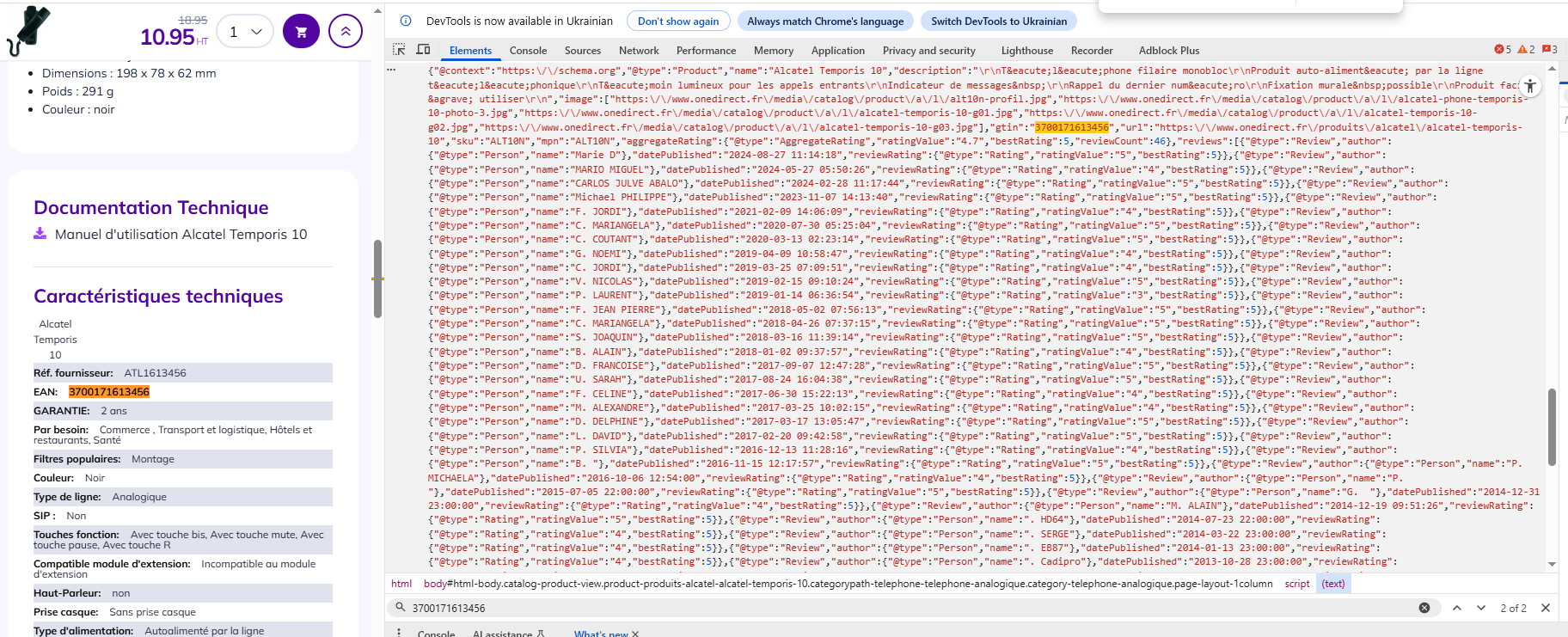Open the issues count indicator
The width and height of the screenshot is (1568, 637).
[x=1550, y=50]
